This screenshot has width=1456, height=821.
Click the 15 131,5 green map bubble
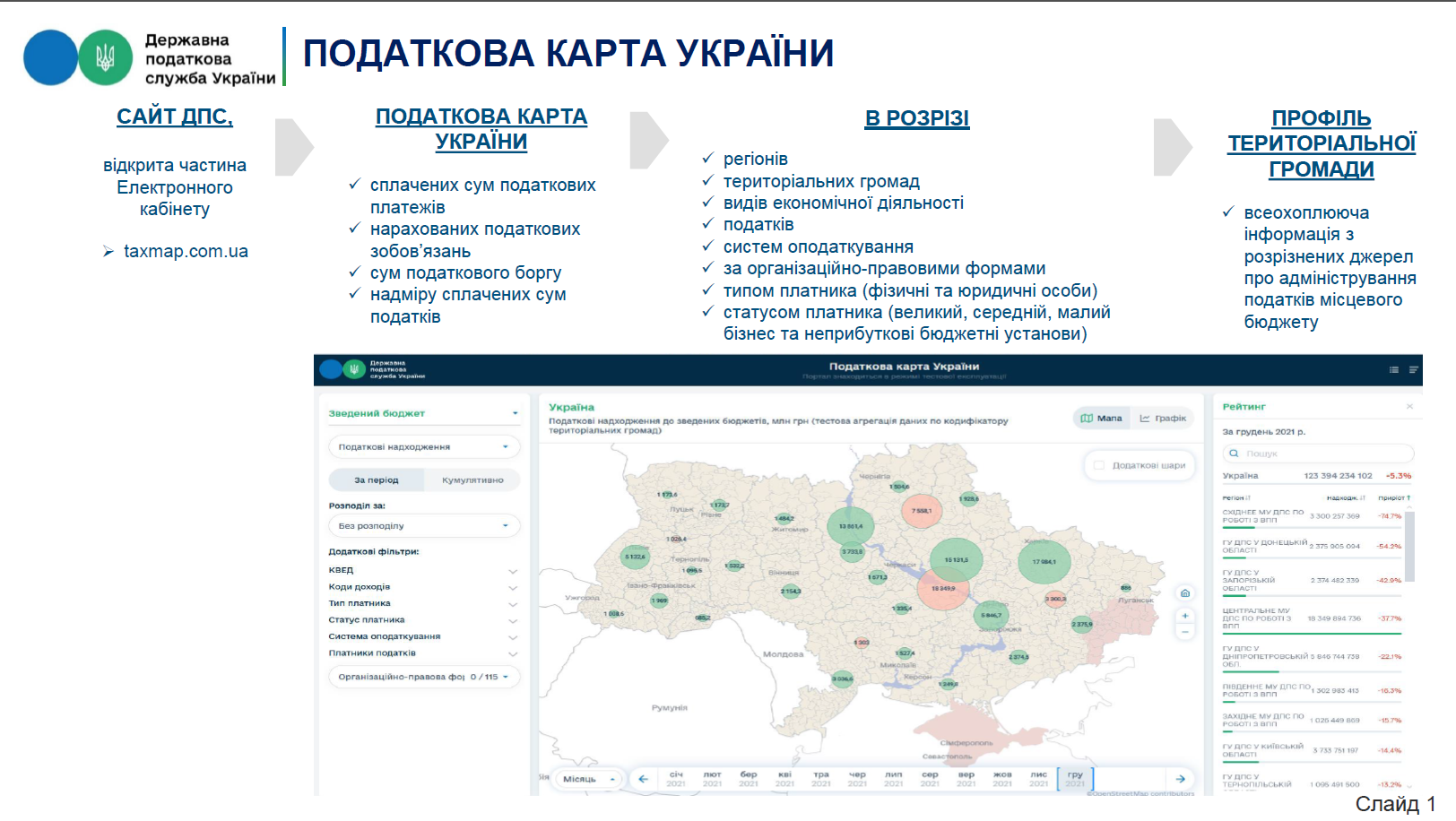click(x=956, y=560)
